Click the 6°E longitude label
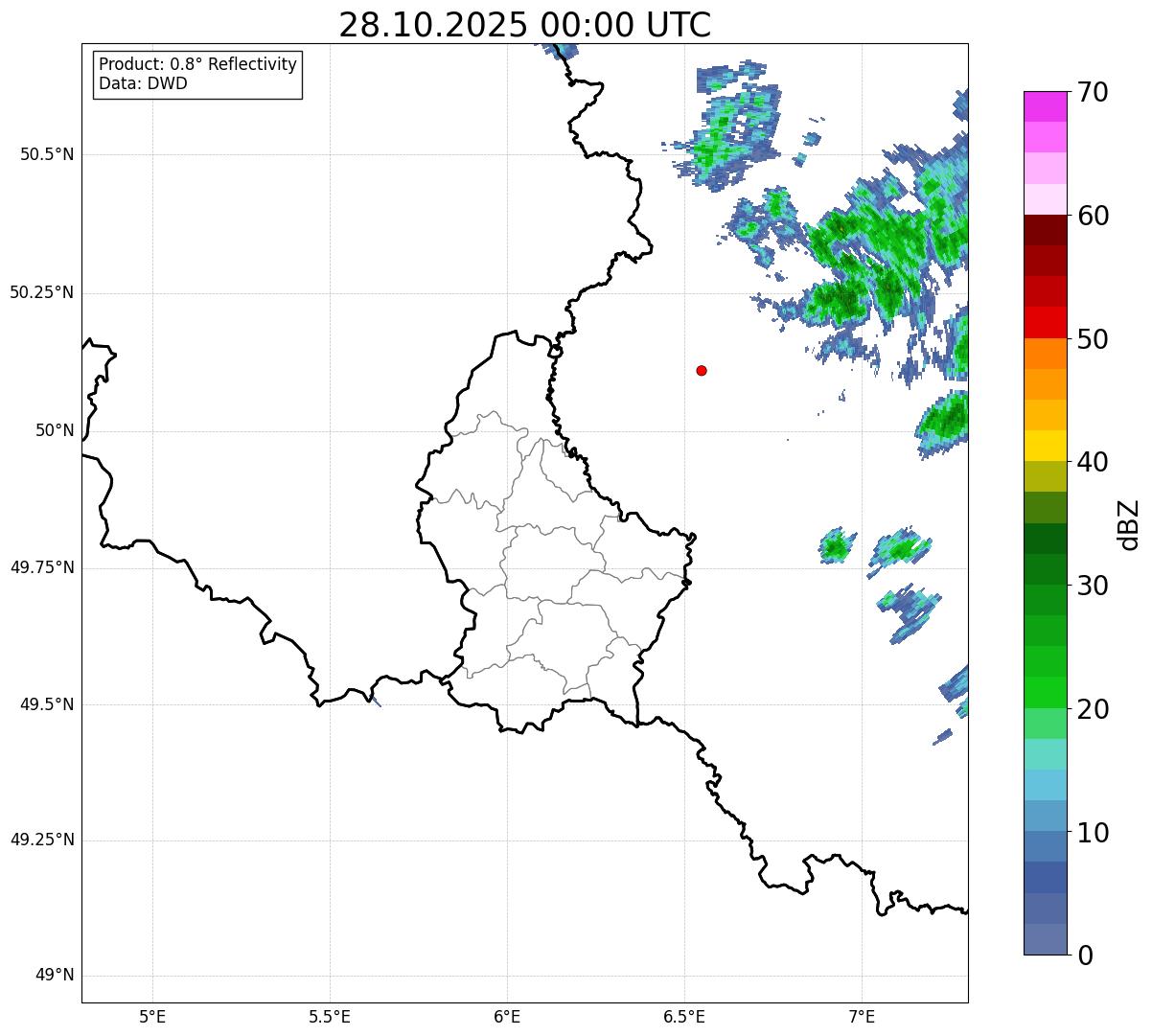This screenshot has width=1152, height=1036. pos(507,1016)
